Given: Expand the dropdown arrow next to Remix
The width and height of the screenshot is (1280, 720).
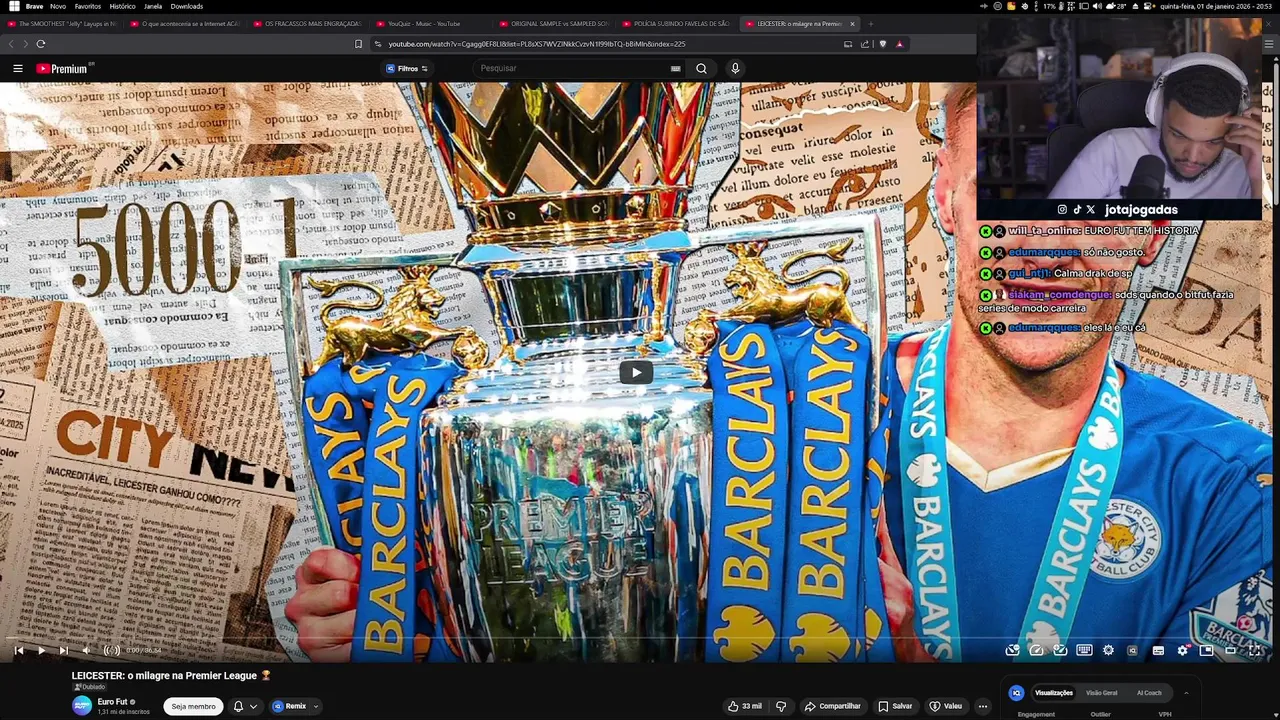Looking at the screenshot, I should [x=316, y=706].
